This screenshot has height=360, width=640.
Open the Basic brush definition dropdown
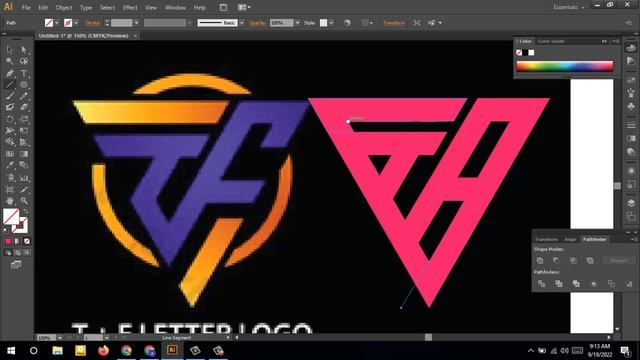[x=242, y=23]
